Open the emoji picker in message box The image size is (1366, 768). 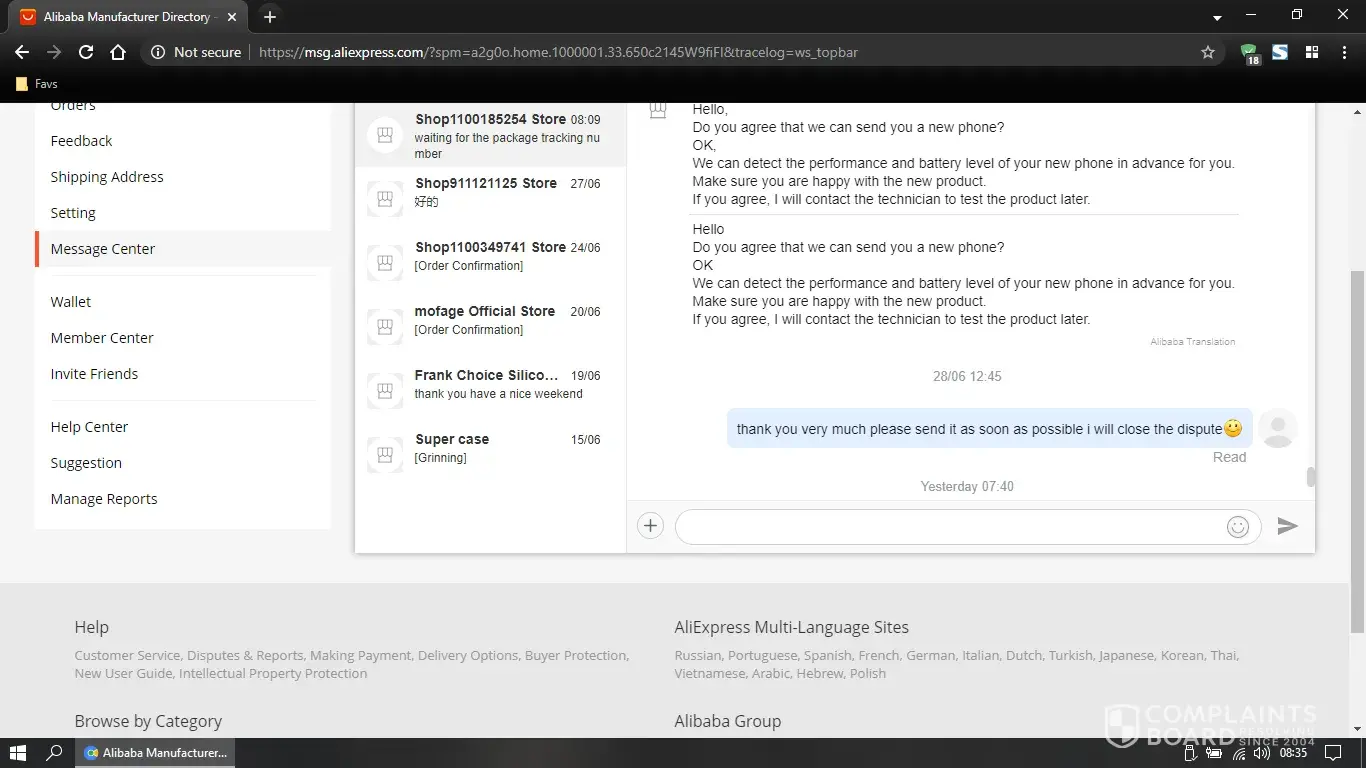pos(1237,527)
